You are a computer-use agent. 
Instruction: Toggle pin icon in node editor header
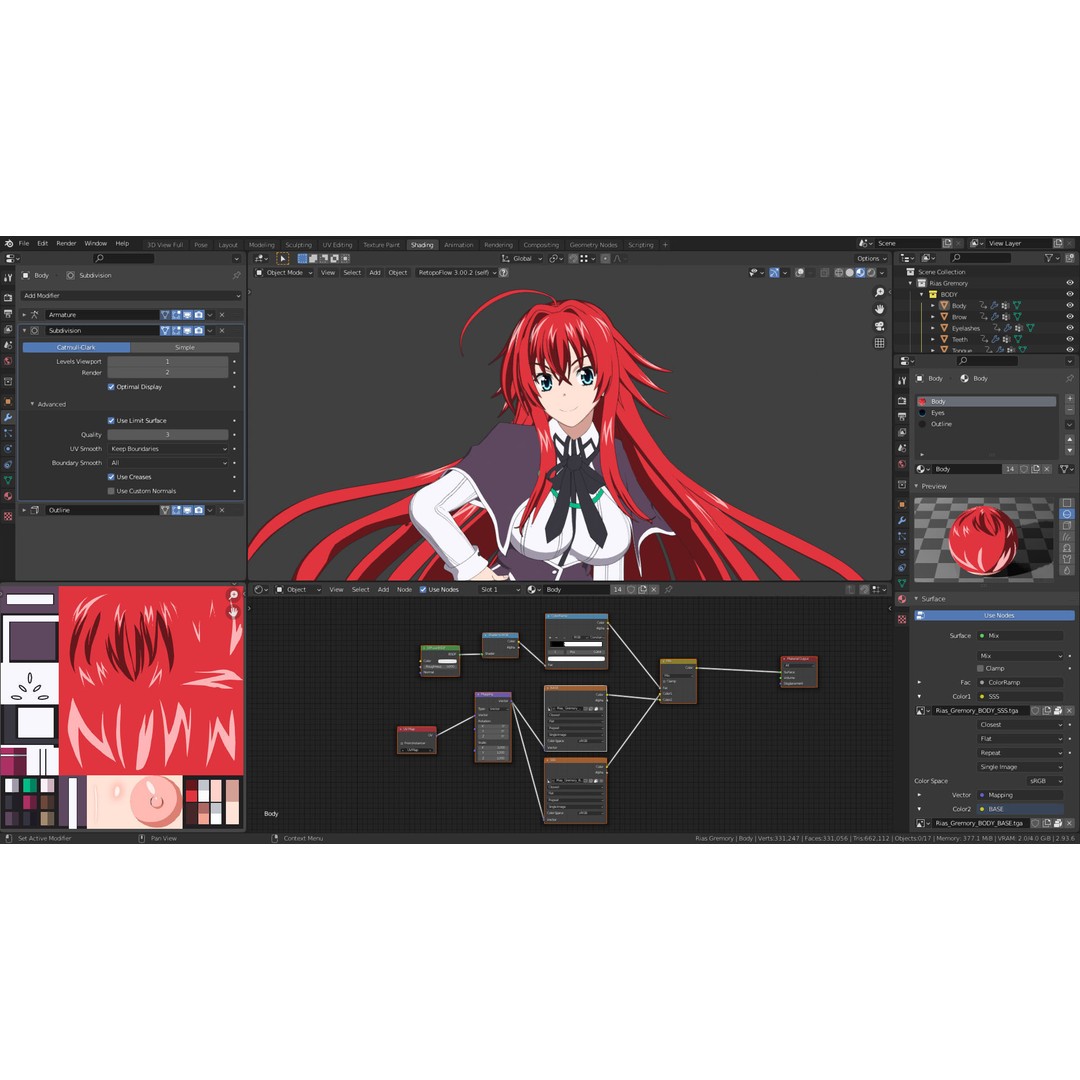click(668, 590)
